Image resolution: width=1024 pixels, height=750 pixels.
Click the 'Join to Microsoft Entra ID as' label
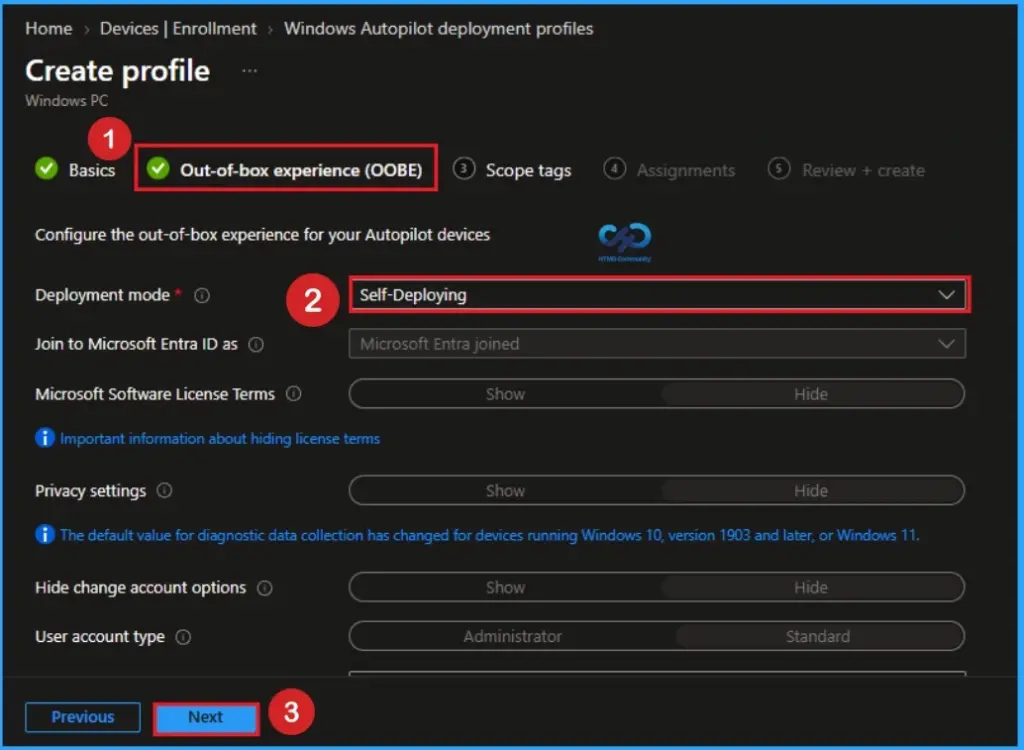(136, 344)
